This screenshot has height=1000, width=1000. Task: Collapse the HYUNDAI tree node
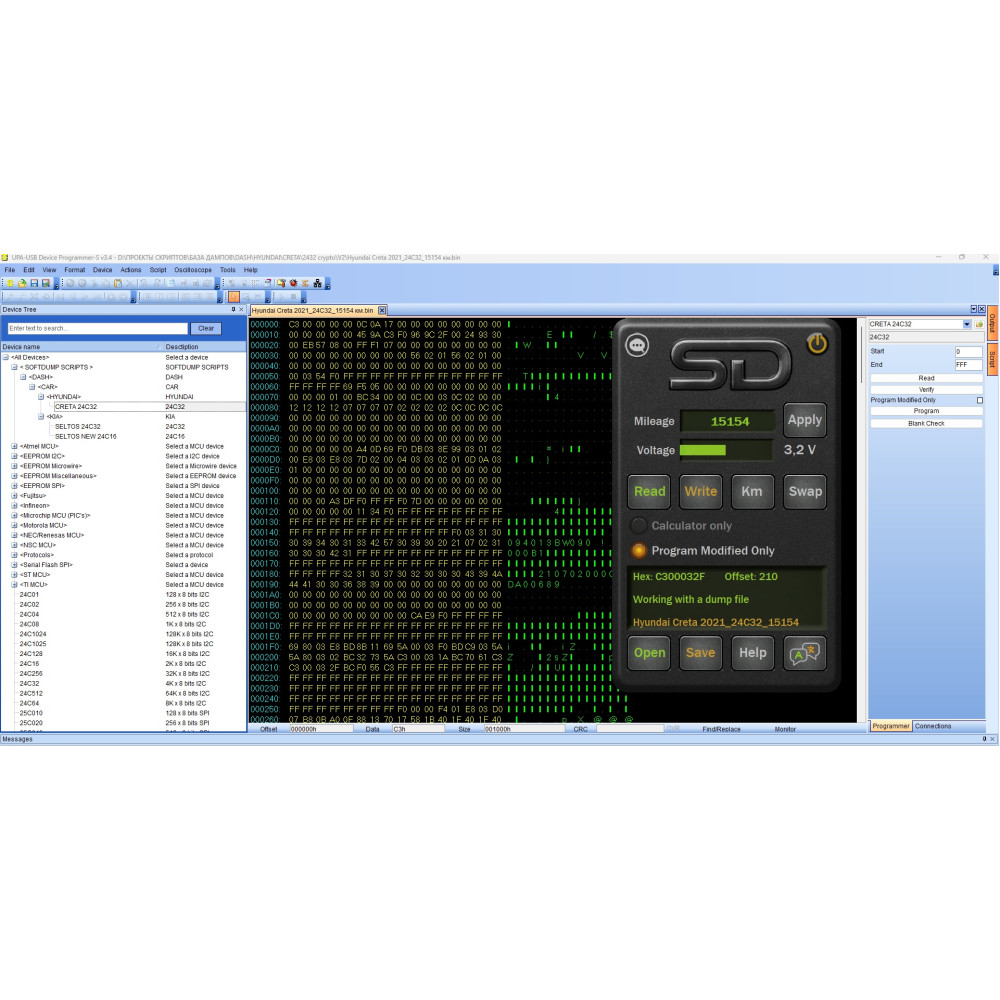point(41,397)
